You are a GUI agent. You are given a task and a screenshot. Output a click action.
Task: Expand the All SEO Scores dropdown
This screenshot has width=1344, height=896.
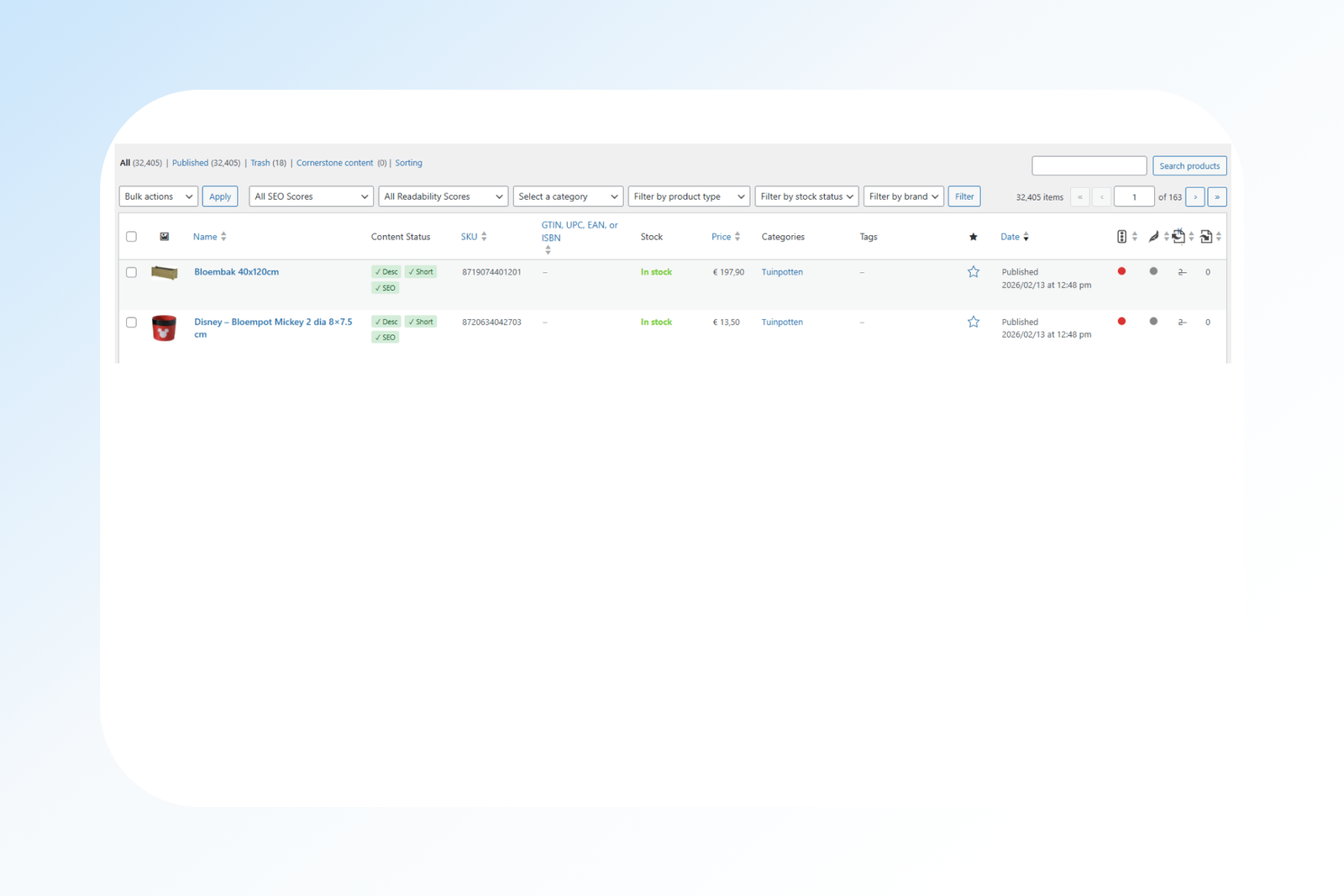(x=311, y=196)
